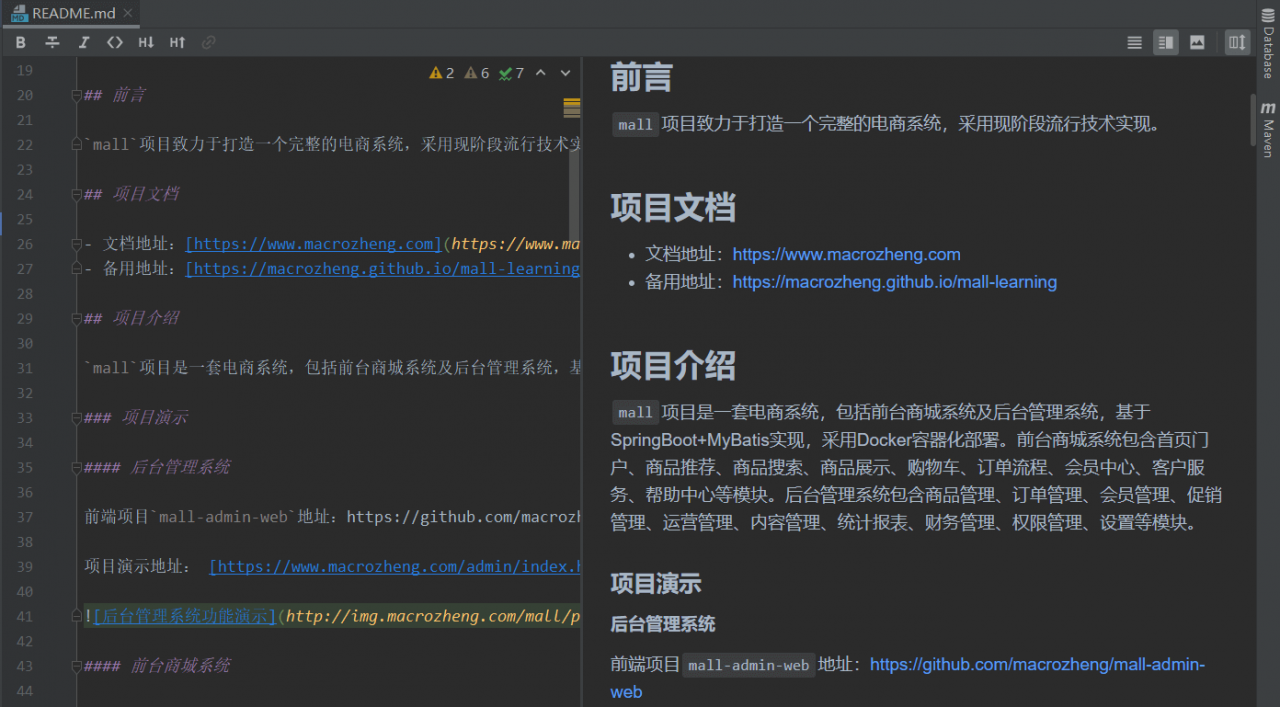Click '#### 后台管理系统' text on line 35
Viewport: 1280px width, 707px height.
click(x=158, y=467)
